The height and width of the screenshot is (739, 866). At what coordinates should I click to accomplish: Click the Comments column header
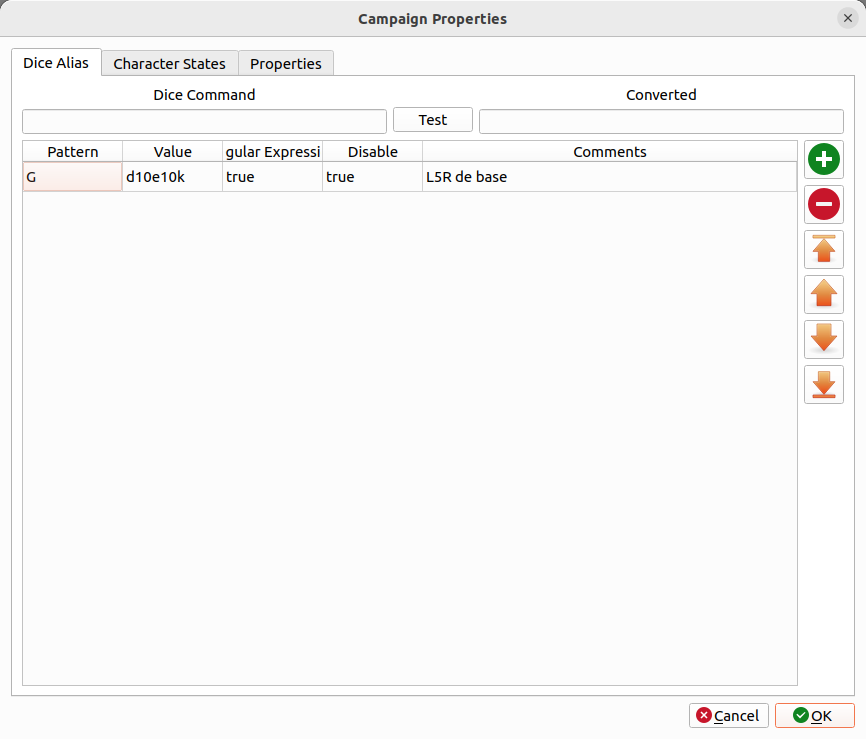[609, 152]
